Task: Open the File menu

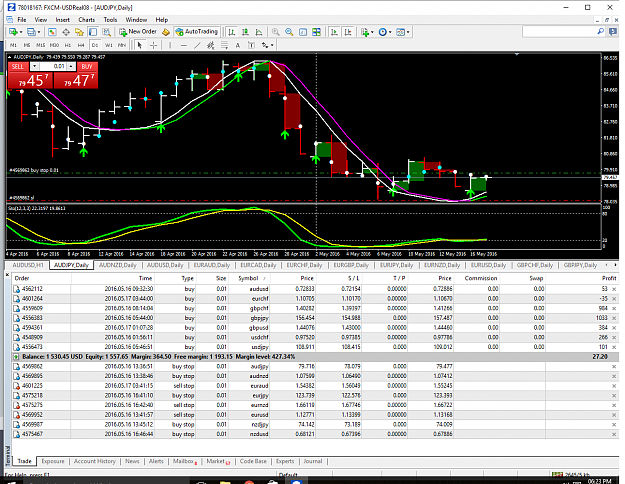Action: point(22,20)
